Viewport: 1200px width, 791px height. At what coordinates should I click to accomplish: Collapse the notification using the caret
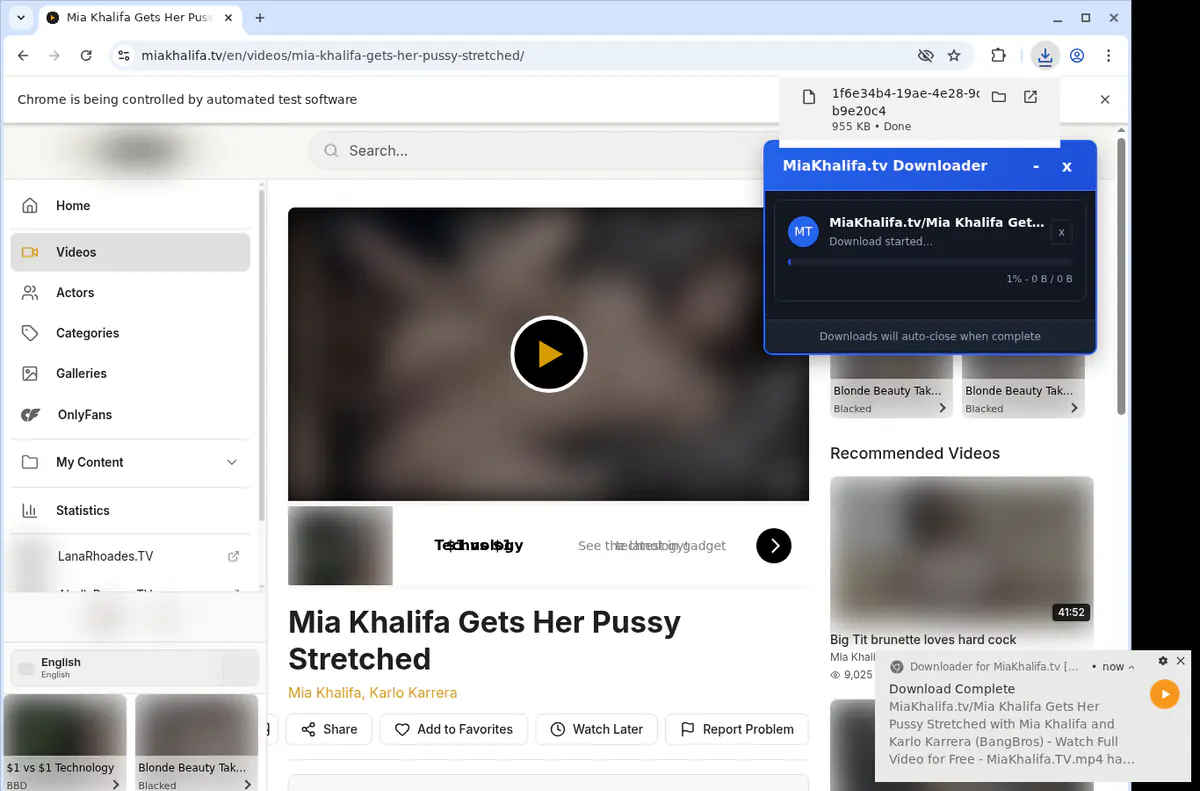[x=1131, y=667]
